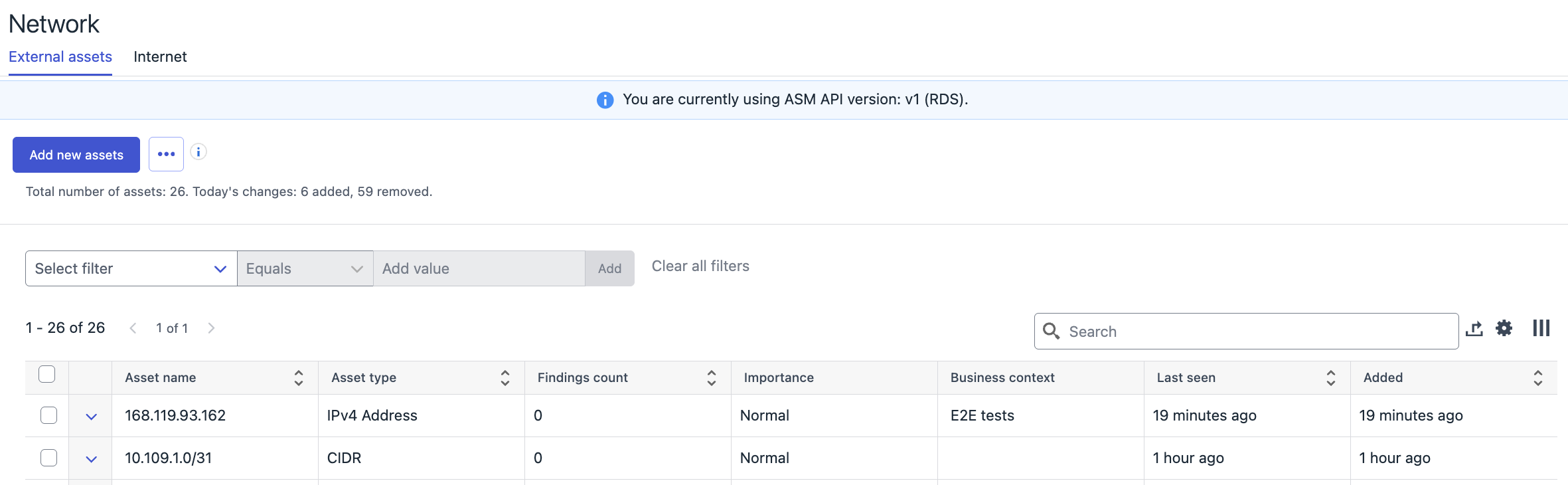Open the Select filter dropdown
The image size is (1568, 485).
[131, 268]
